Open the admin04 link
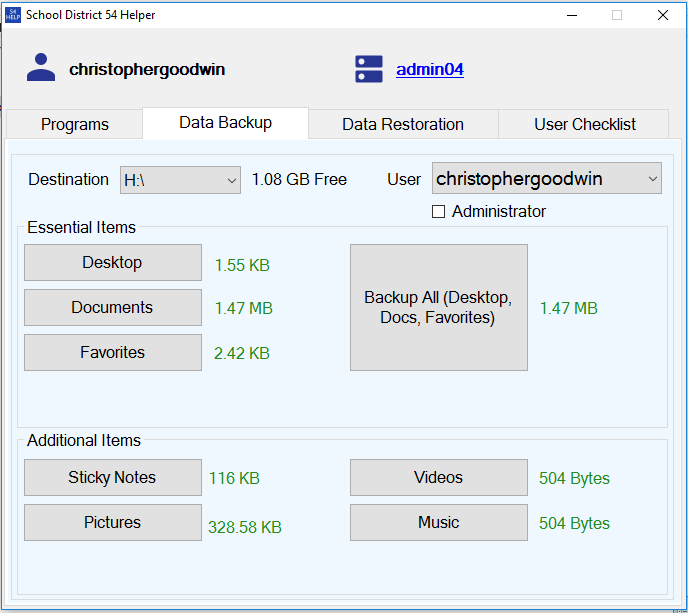The width and height of the screenshot is (688, 613). pyautogui.click(x=429, y=70)
